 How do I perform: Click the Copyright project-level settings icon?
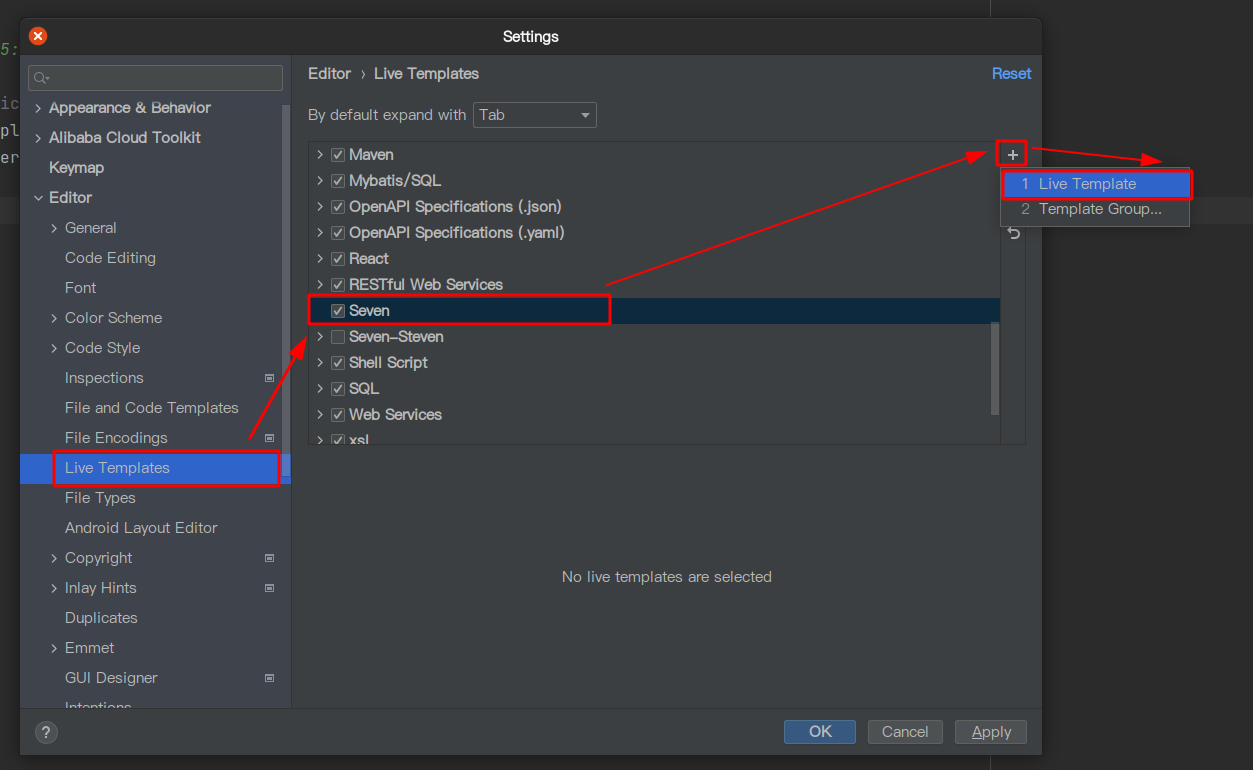[269, 558]
